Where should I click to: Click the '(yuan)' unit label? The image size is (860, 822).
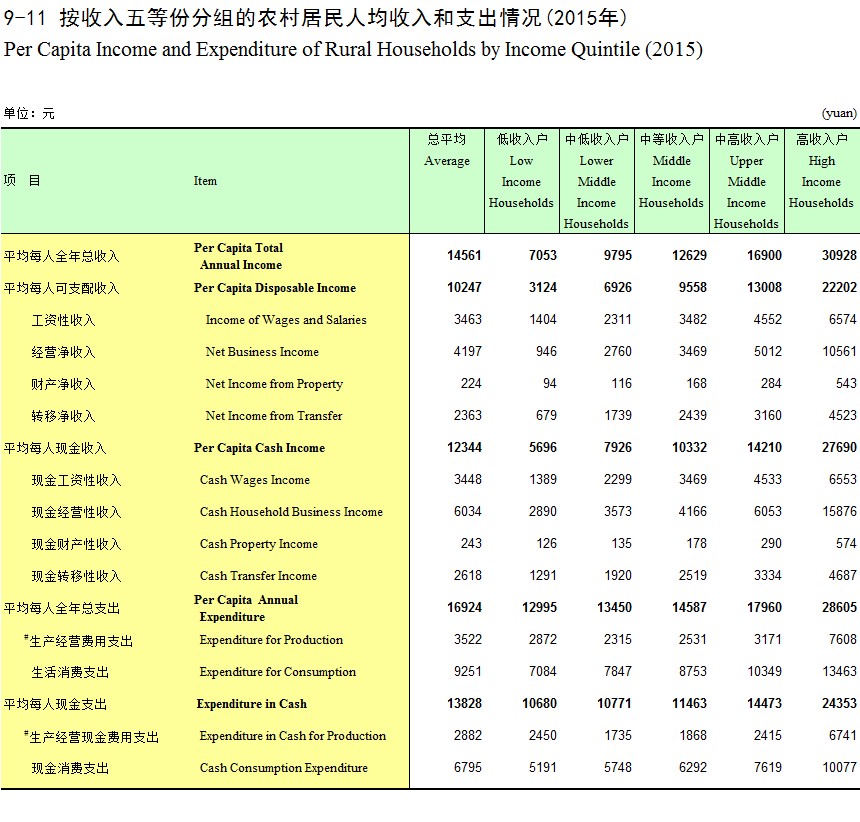tap(839, 114)
